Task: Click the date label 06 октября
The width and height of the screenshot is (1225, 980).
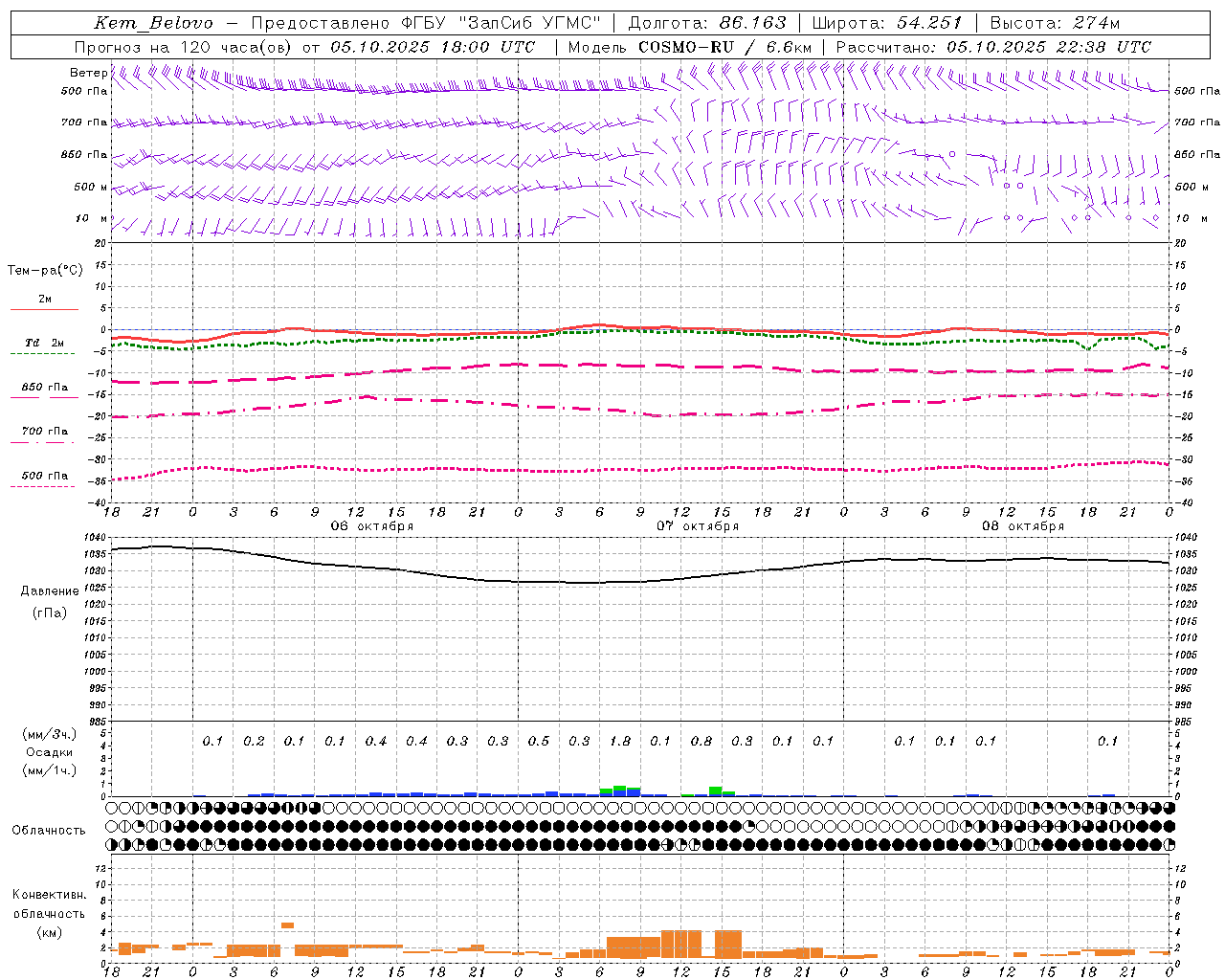Action: click(x=372, y=526)
